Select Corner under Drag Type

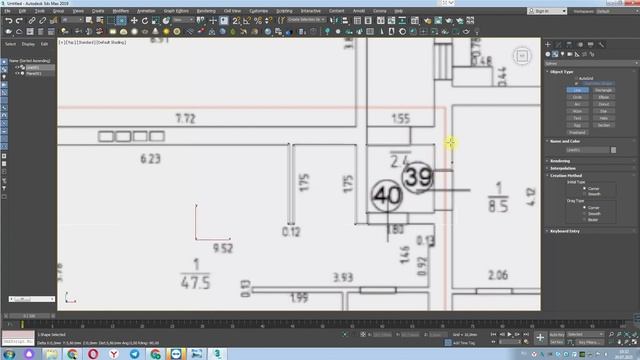[584, 207]
